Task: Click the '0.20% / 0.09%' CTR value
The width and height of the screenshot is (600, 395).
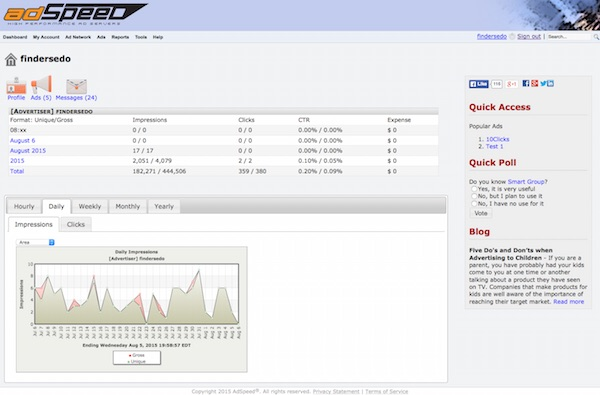Action: pyautogui.click(x=320, y=171)
